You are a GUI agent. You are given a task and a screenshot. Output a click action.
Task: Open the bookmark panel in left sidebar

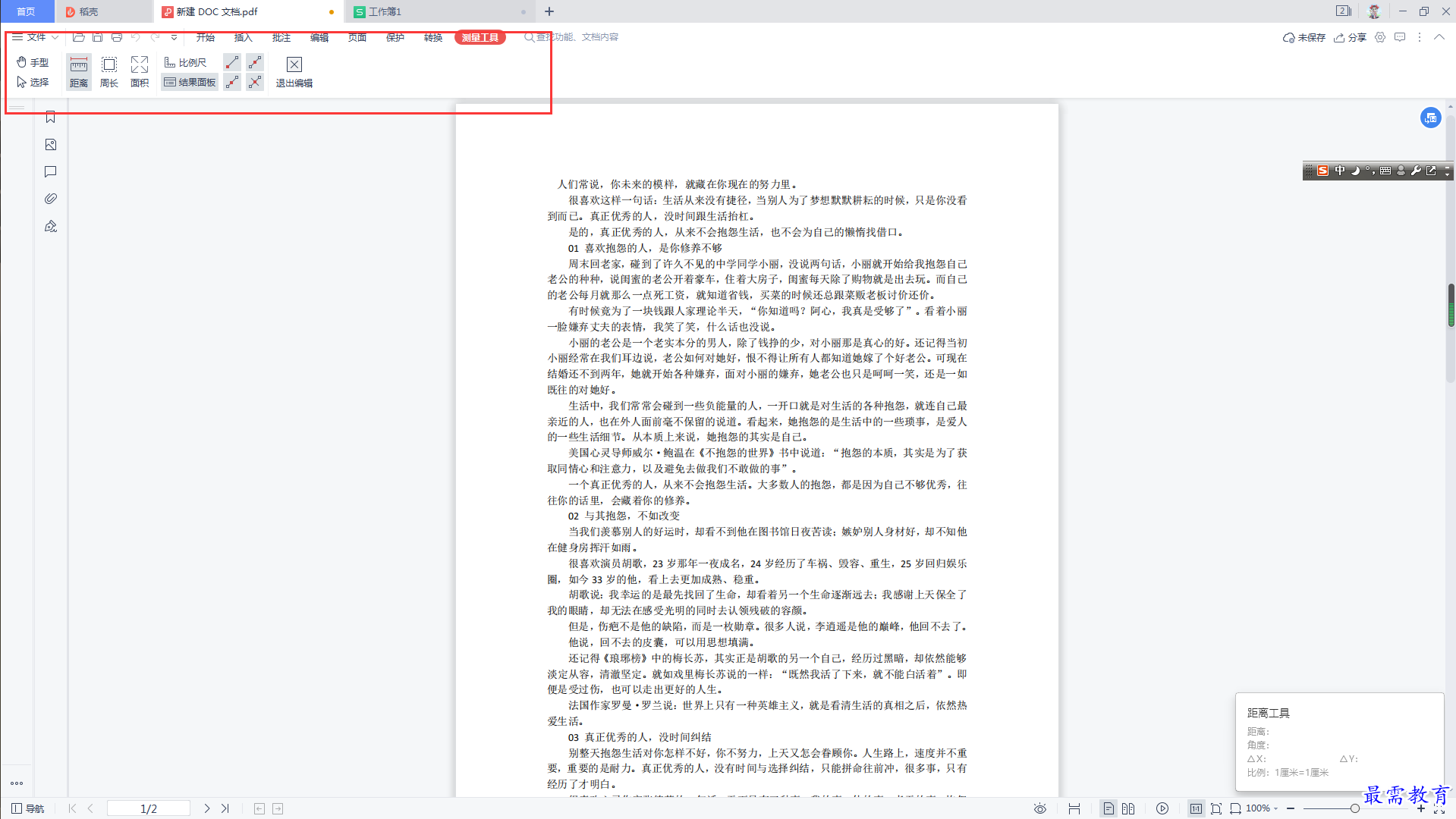51,117
